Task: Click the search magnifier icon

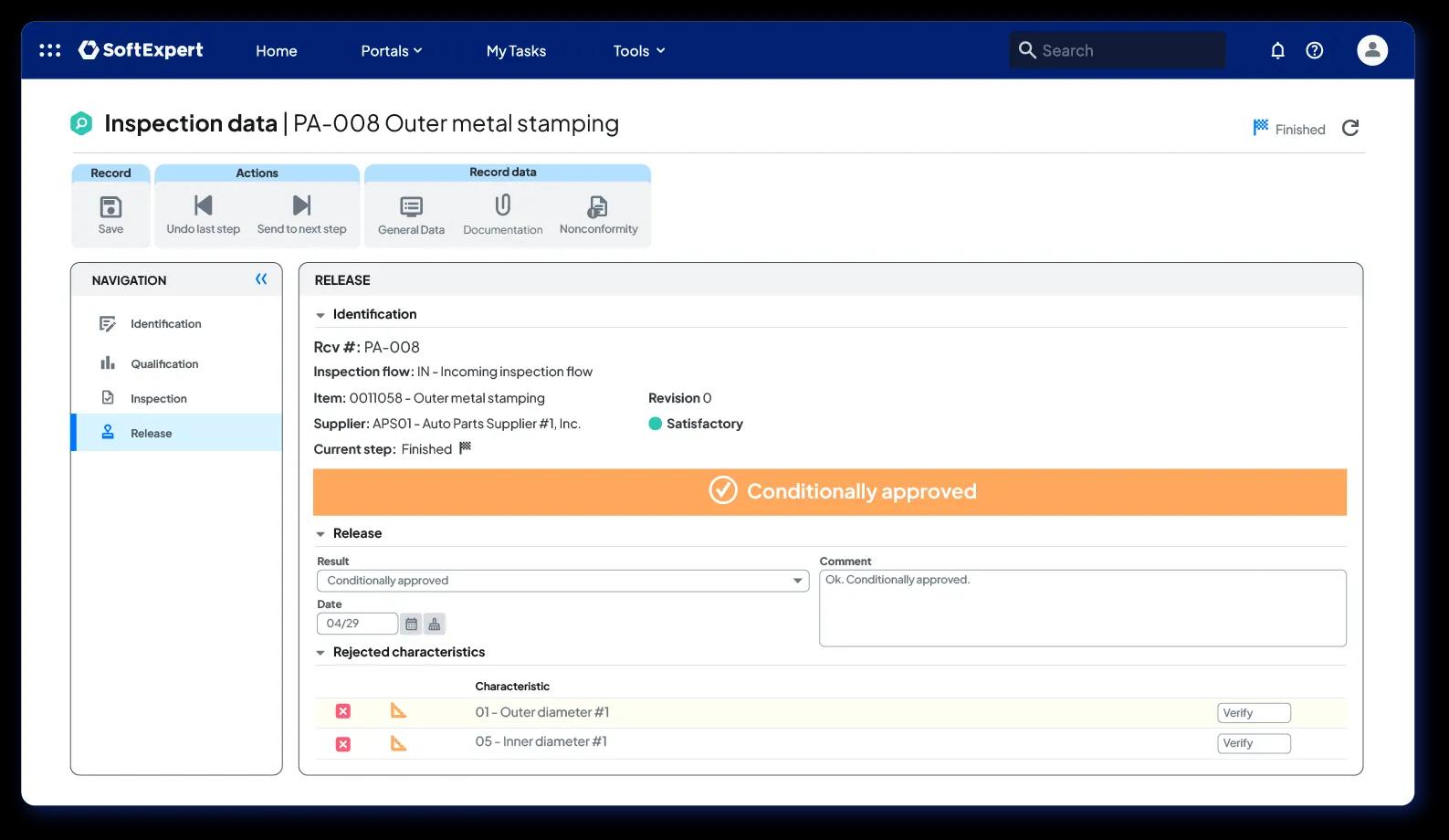Action: (x=1027, y=50)
